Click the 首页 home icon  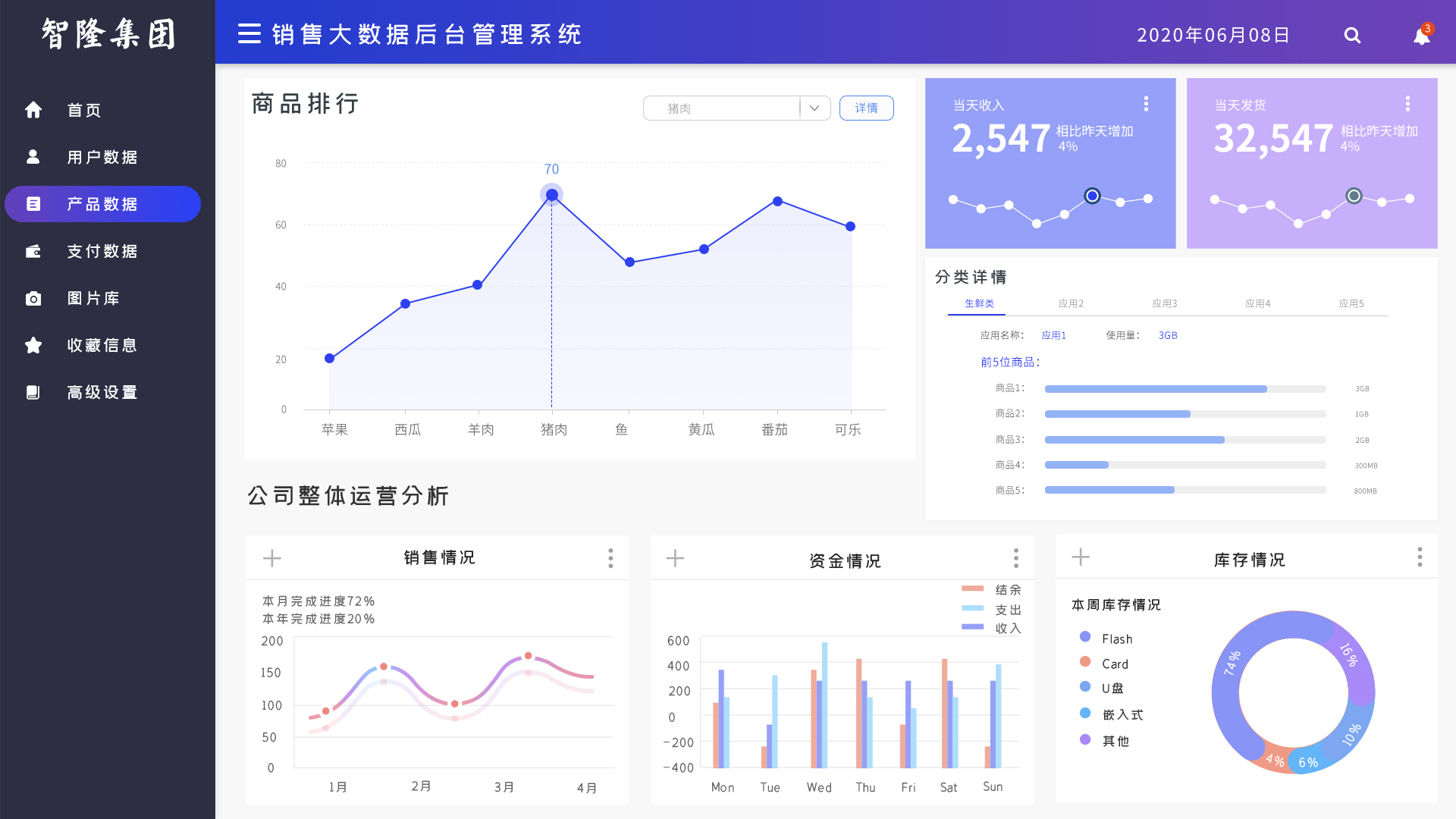click(33, 110)
